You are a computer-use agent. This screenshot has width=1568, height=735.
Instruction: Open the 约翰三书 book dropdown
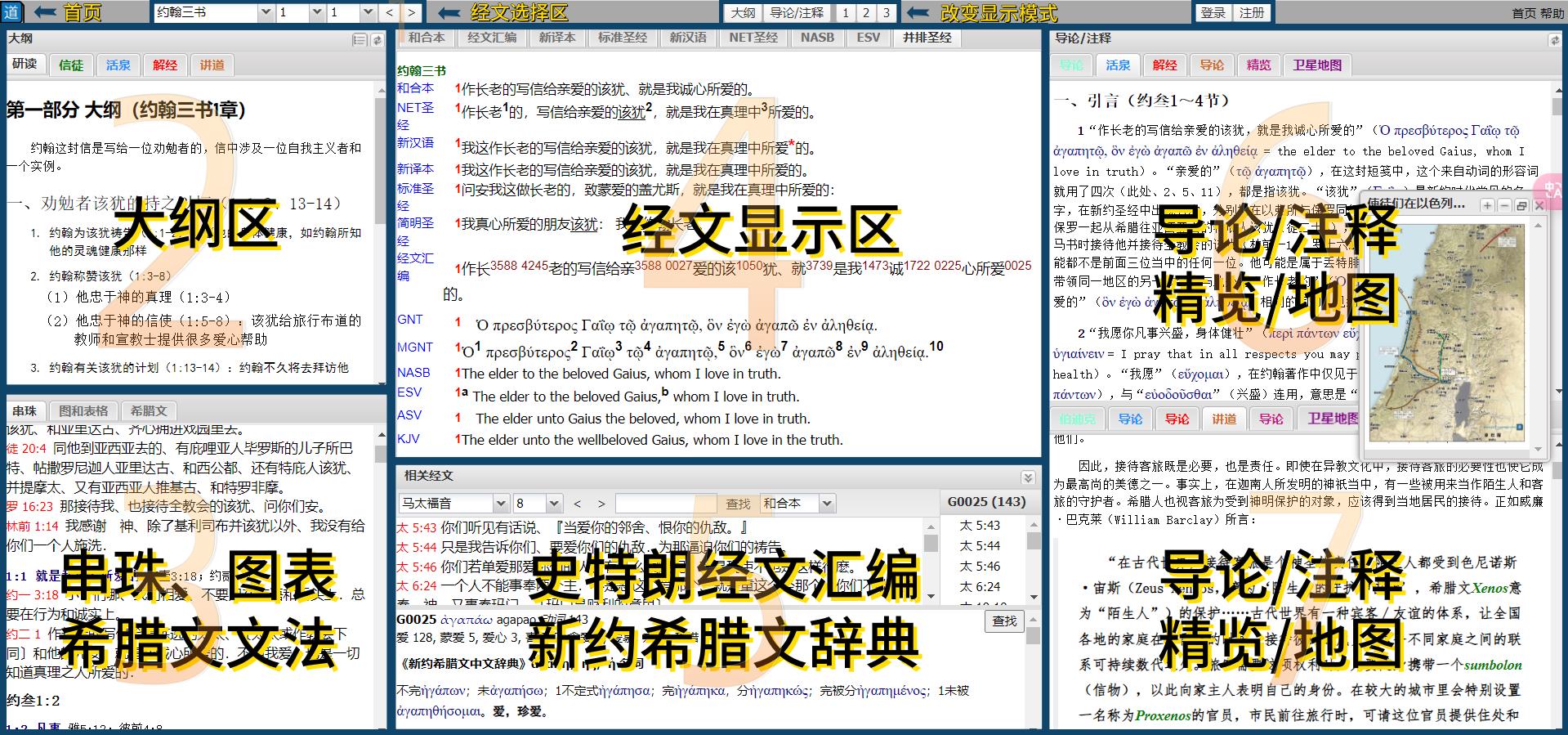click(266, 13)
